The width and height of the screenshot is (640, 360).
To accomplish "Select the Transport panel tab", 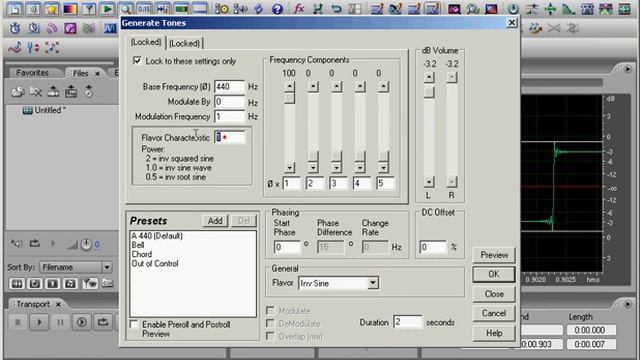I will coord(33,304).
